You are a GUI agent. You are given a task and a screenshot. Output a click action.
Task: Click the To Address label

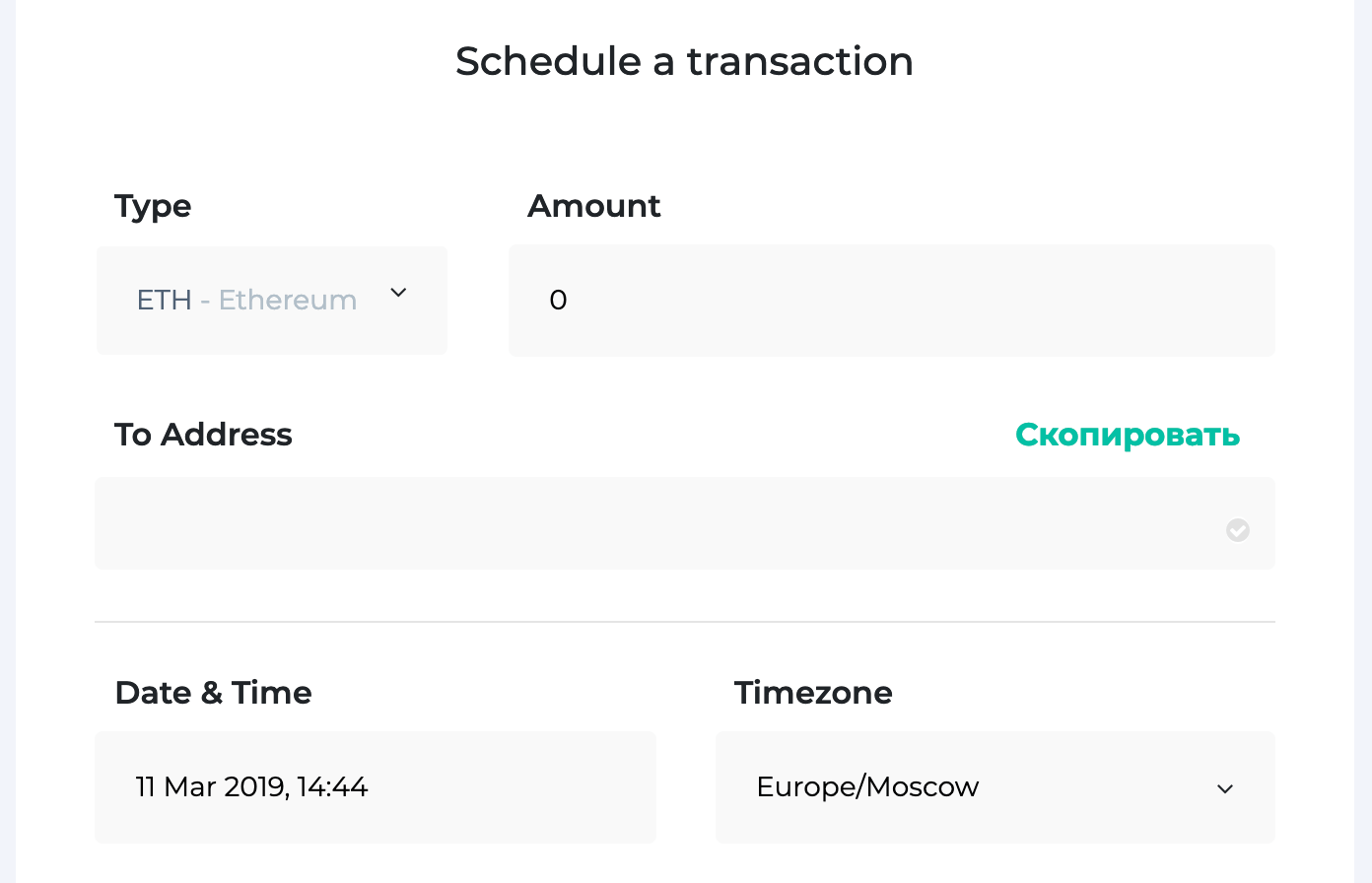point(203,435)
